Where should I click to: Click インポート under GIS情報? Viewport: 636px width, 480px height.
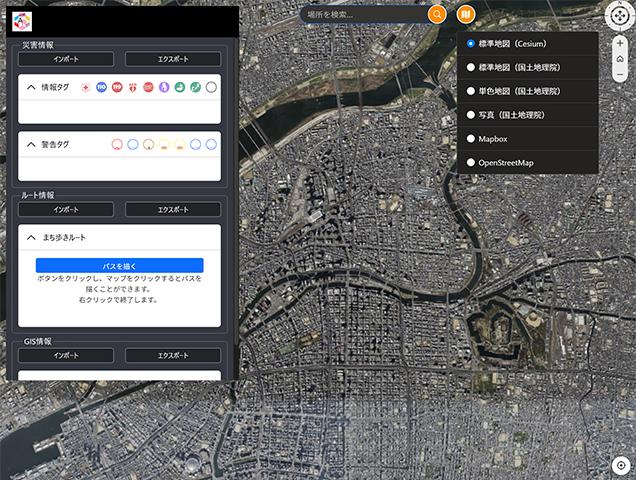coord(66,355)
